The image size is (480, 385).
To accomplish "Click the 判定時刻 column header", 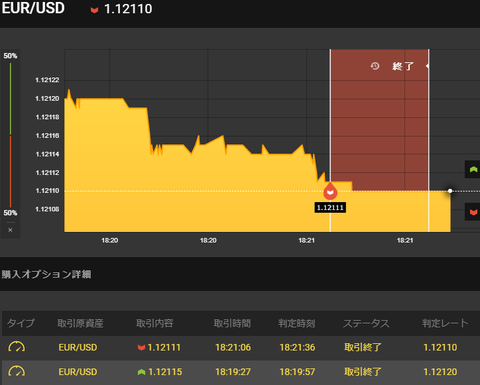I will point(297,323).
